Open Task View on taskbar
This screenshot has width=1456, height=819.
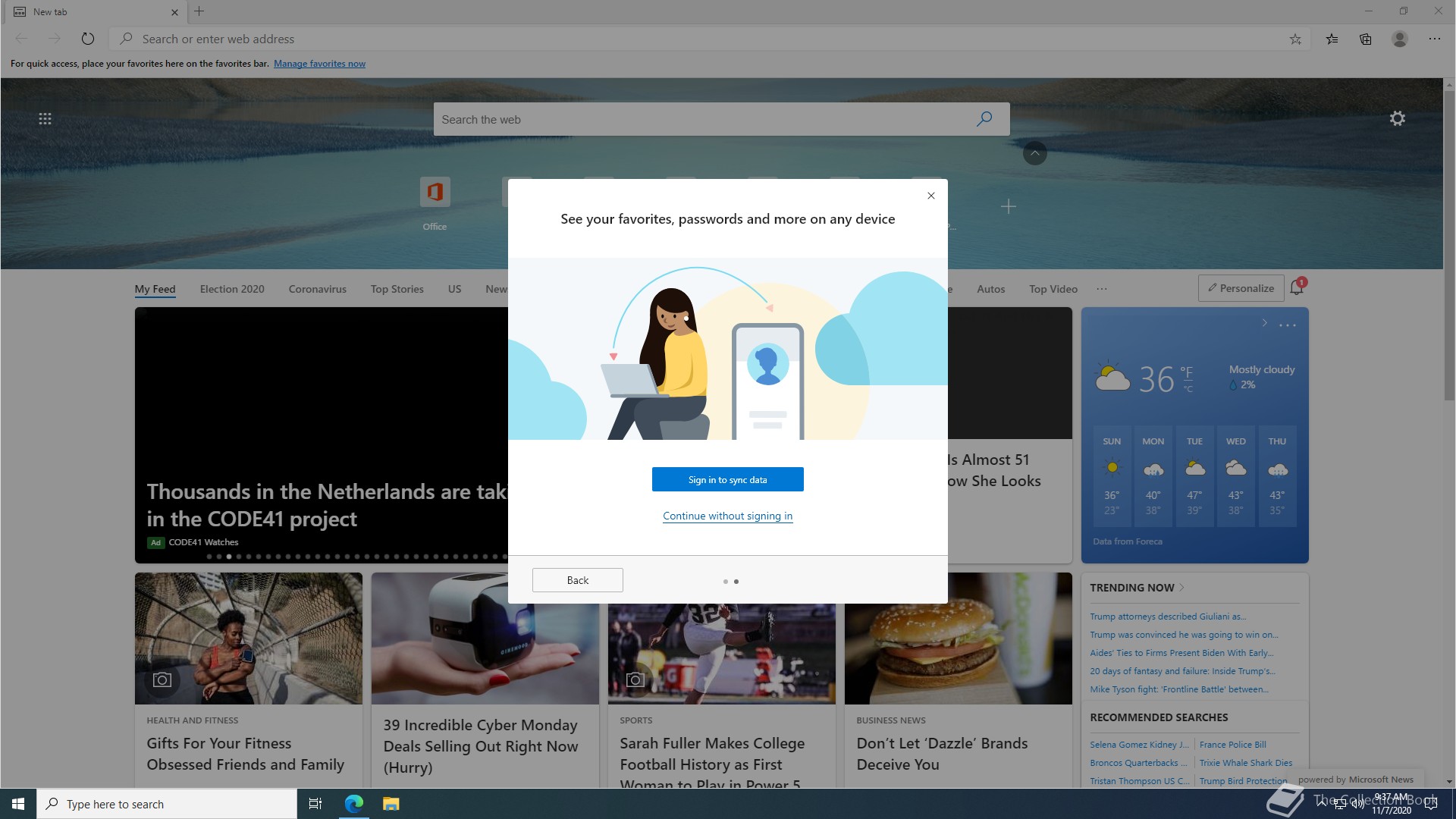pyautogui.click(x=315, y=804)
